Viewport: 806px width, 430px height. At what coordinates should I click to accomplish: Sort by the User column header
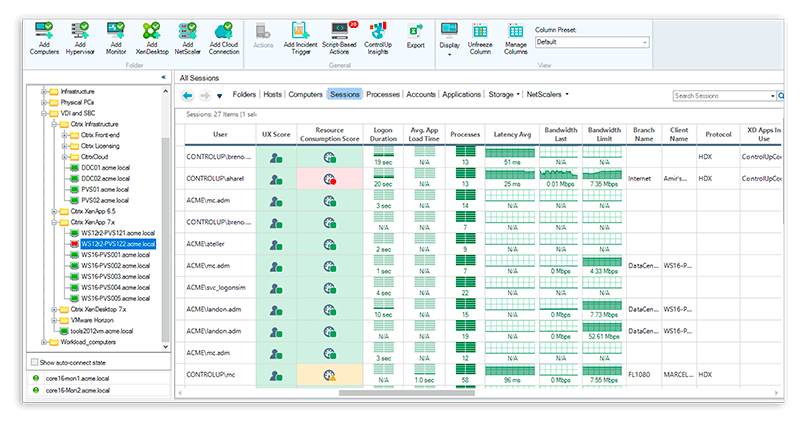(x=220, y=135)
